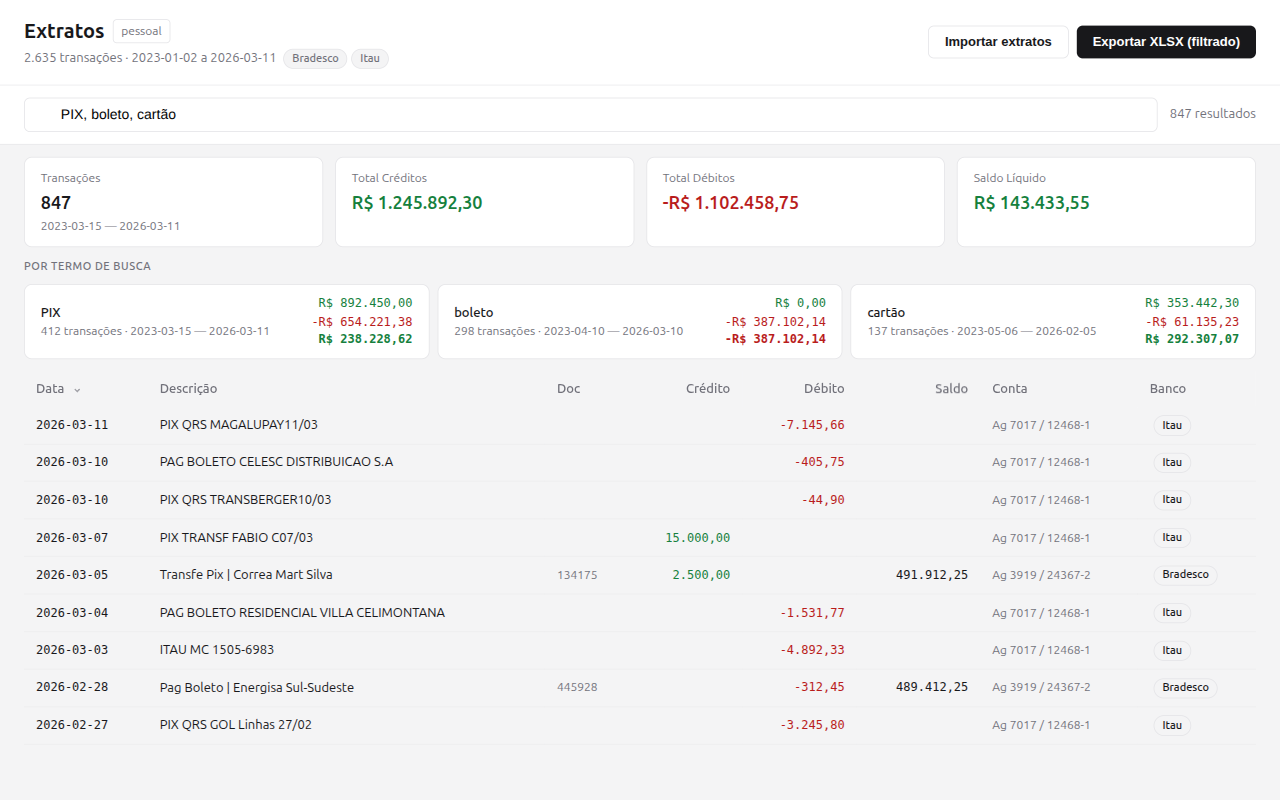Sort by the Saldo column header

pyautogui.click(x=951, y=389)
